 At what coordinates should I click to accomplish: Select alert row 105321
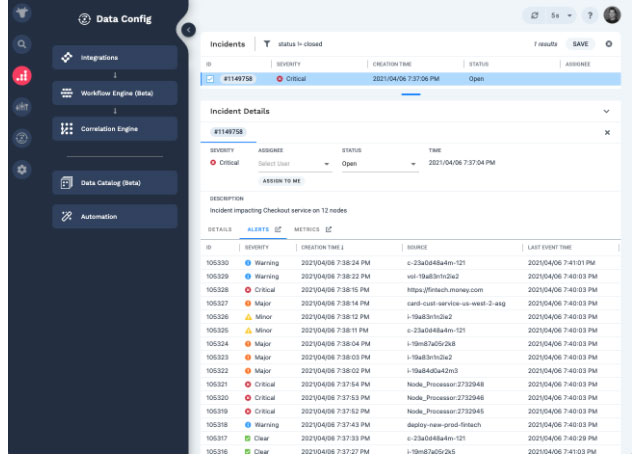411,384
